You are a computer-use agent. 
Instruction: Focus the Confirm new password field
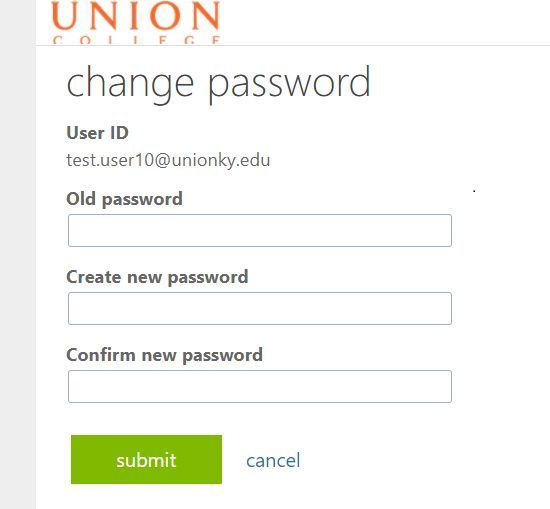[x=260, y=386]
